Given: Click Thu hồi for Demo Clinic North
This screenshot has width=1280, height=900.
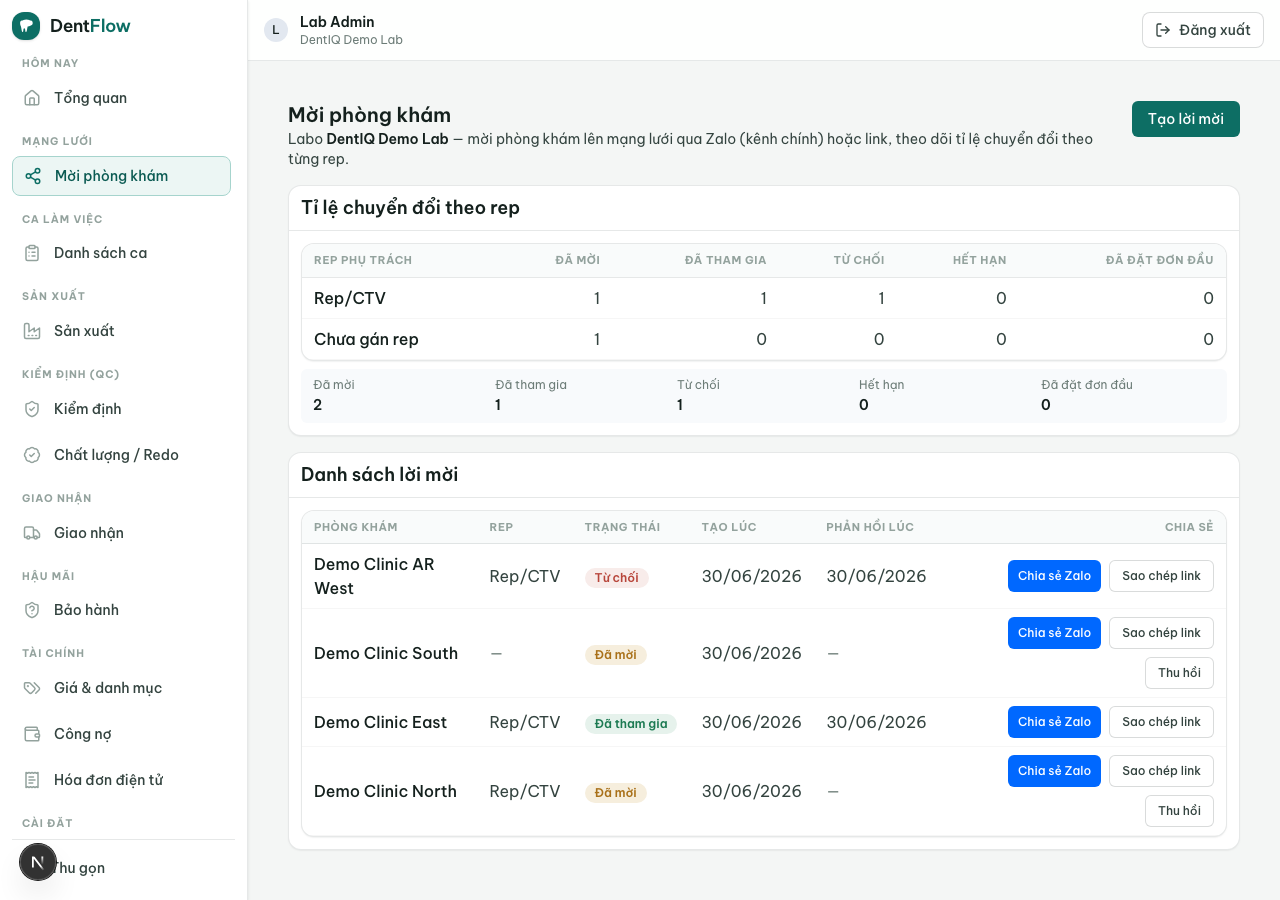Looking at the screenshot, I should [1179, 811].
